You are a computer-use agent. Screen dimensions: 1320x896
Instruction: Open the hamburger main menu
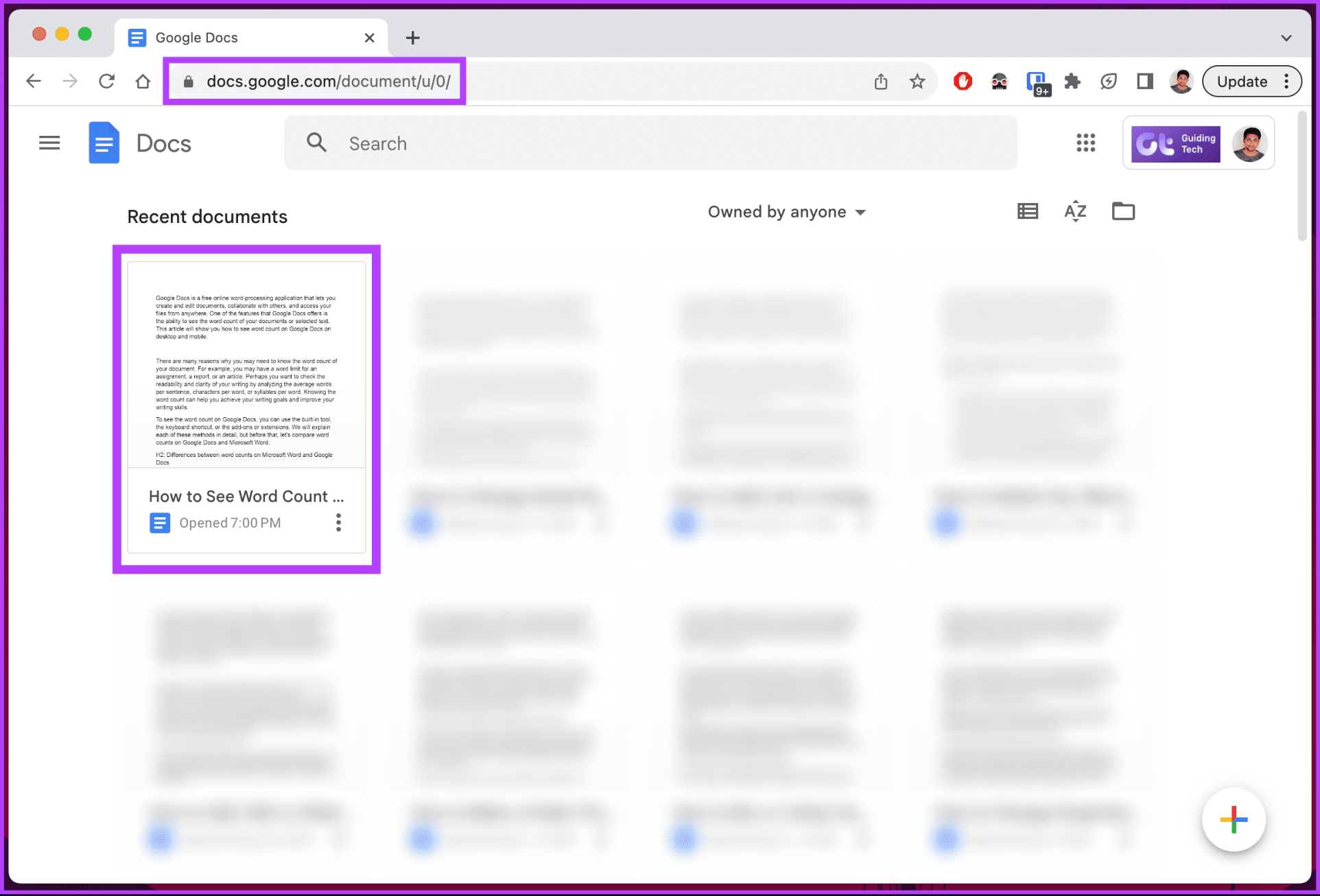point(49,143)
